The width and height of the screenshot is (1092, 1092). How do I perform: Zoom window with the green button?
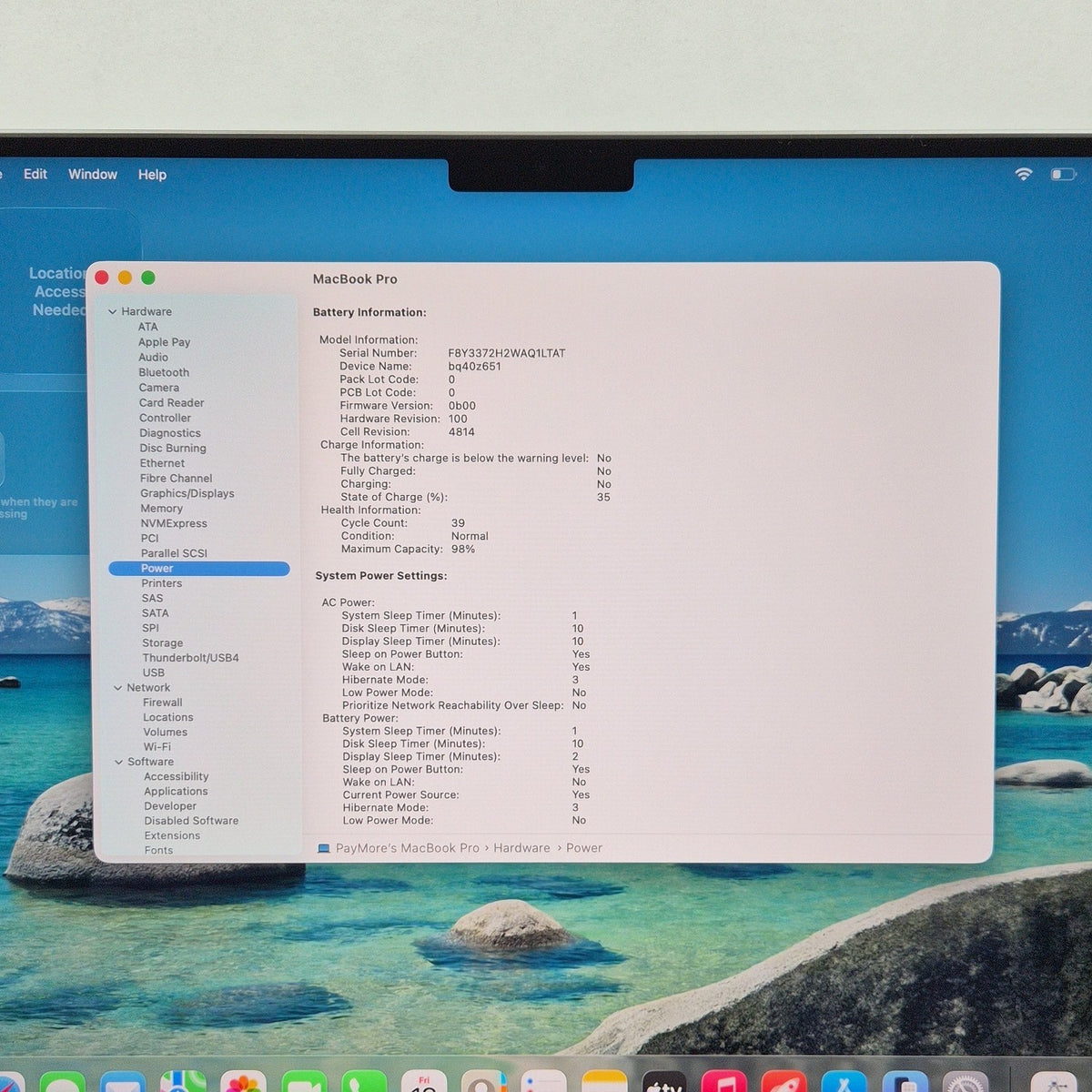(148, 278)
